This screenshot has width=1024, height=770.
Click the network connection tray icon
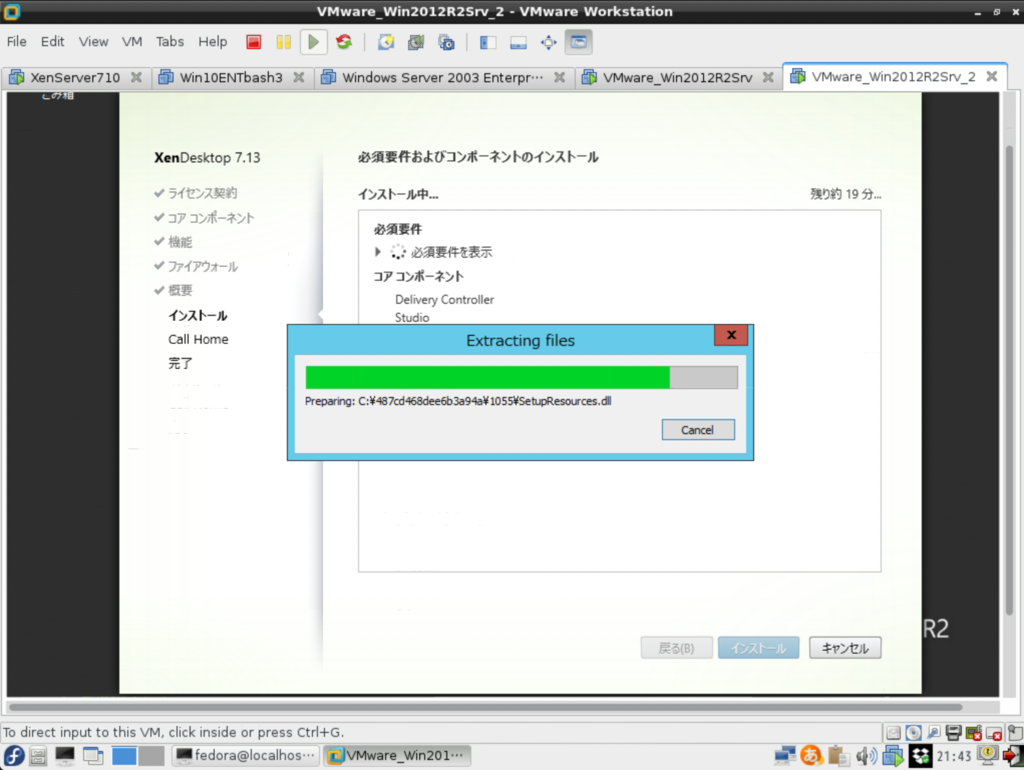[x=784, y=756]
